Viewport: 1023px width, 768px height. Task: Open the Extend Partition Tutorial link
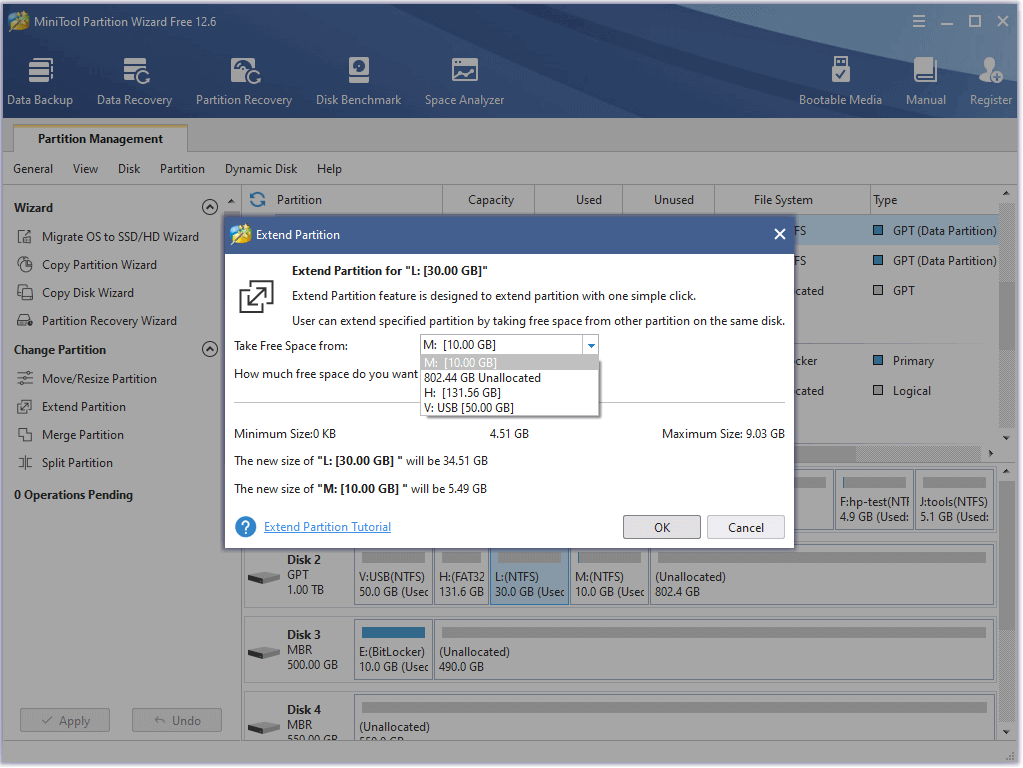(327, 527)
